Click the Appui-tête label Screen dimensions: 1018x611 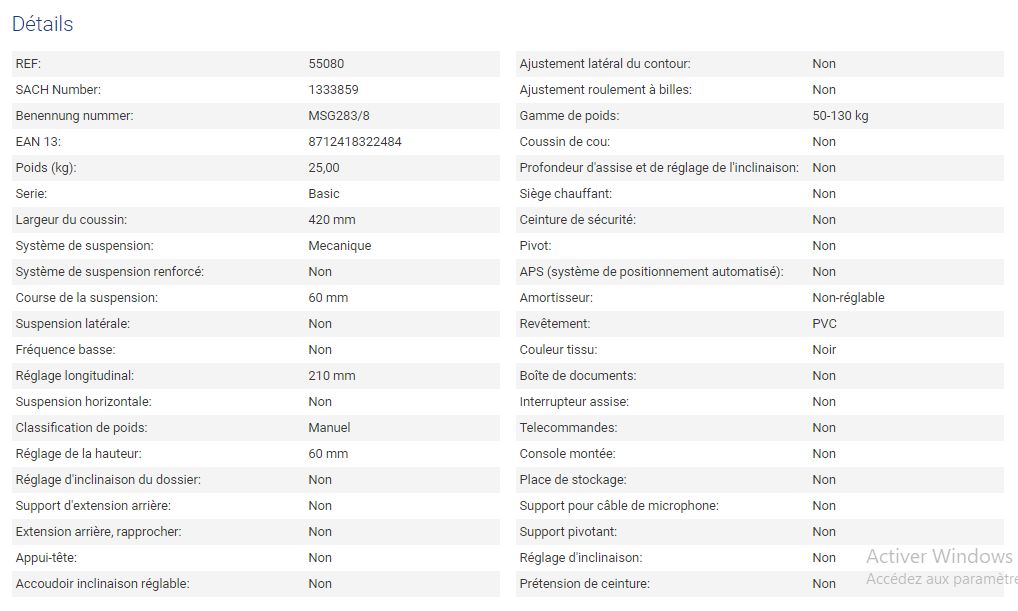(x=46, y=558)
